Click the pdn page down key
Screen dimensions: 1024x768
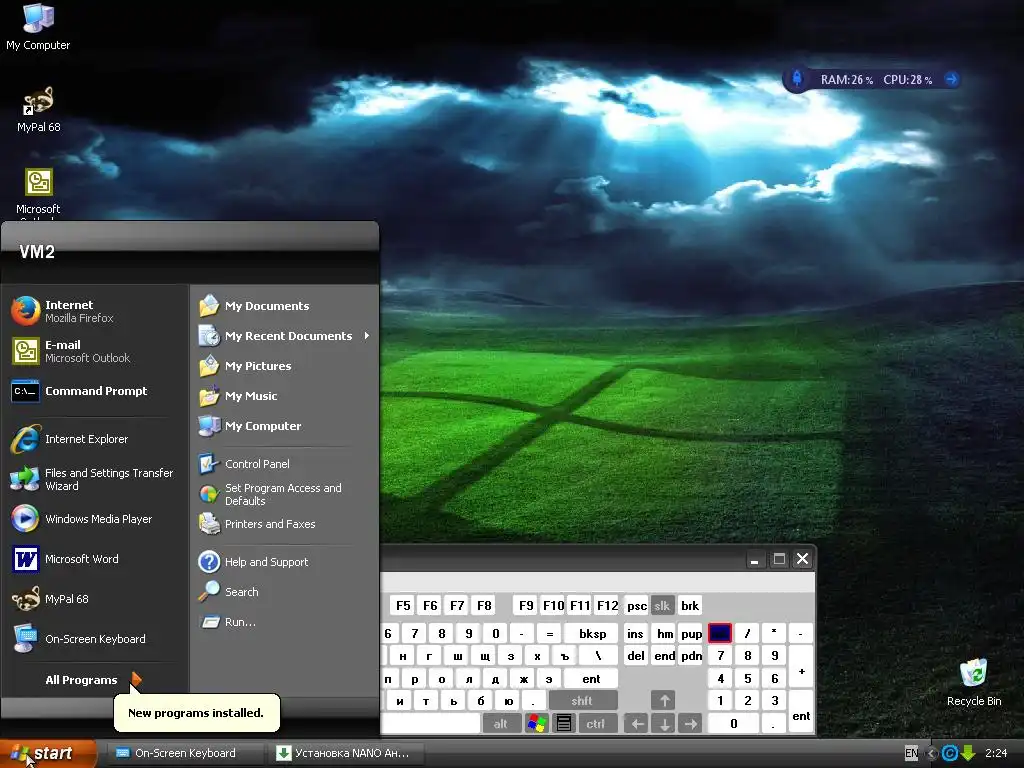point(692,656)
